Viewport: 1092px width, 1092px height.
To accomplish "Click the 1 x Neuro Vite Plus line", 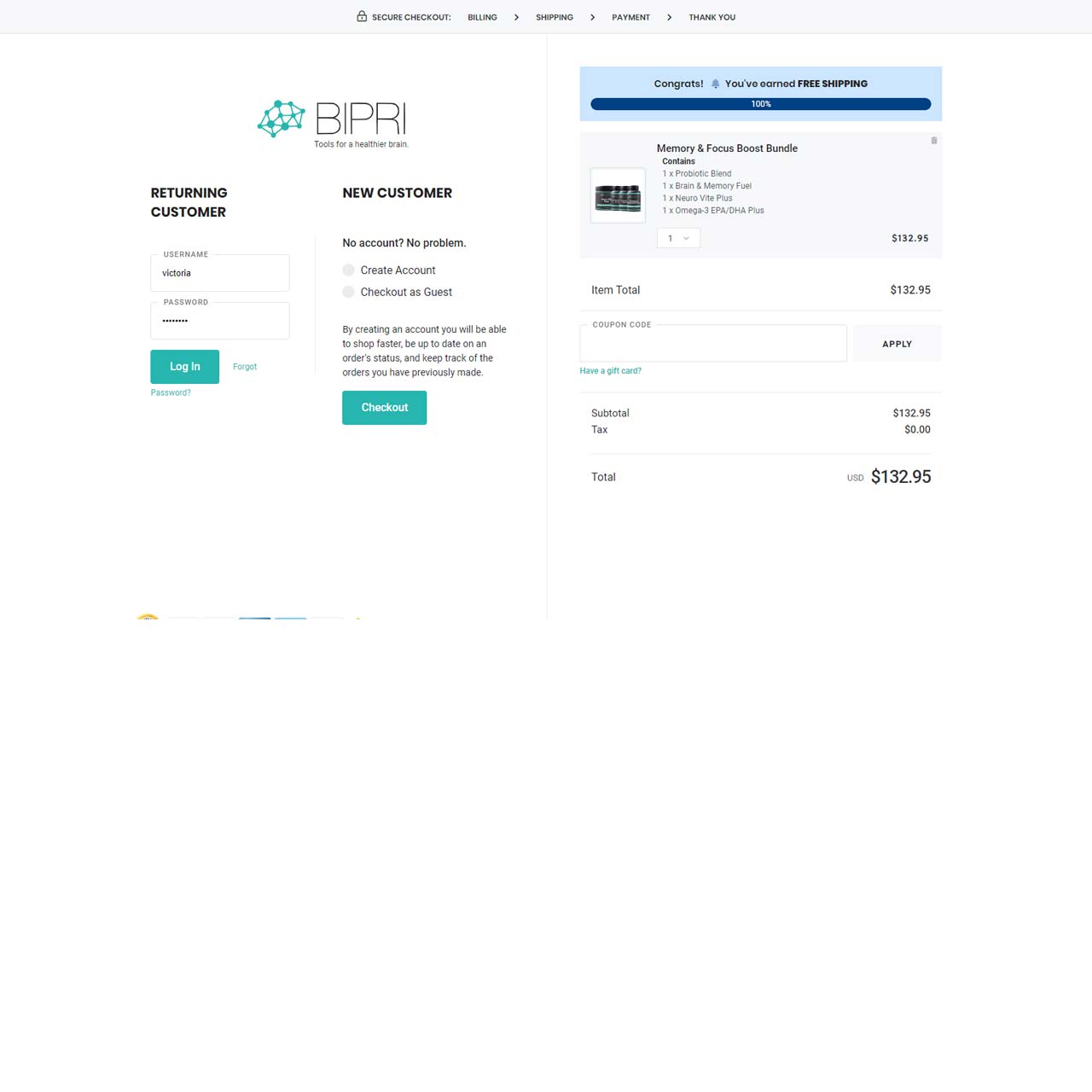I will pos(698,198).
